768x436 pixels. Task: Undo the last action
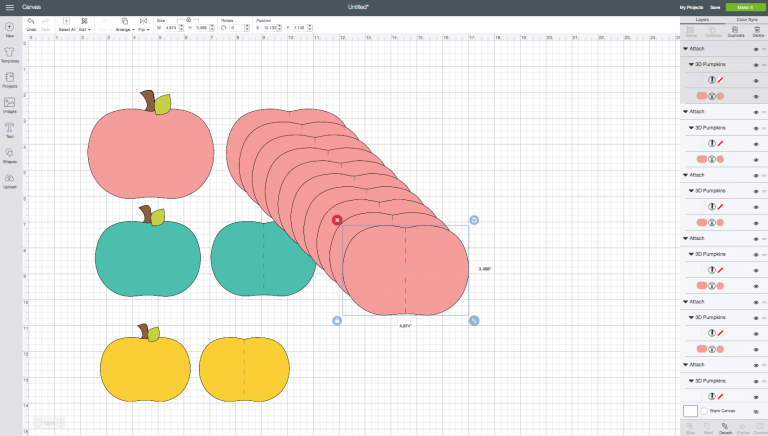31,24
